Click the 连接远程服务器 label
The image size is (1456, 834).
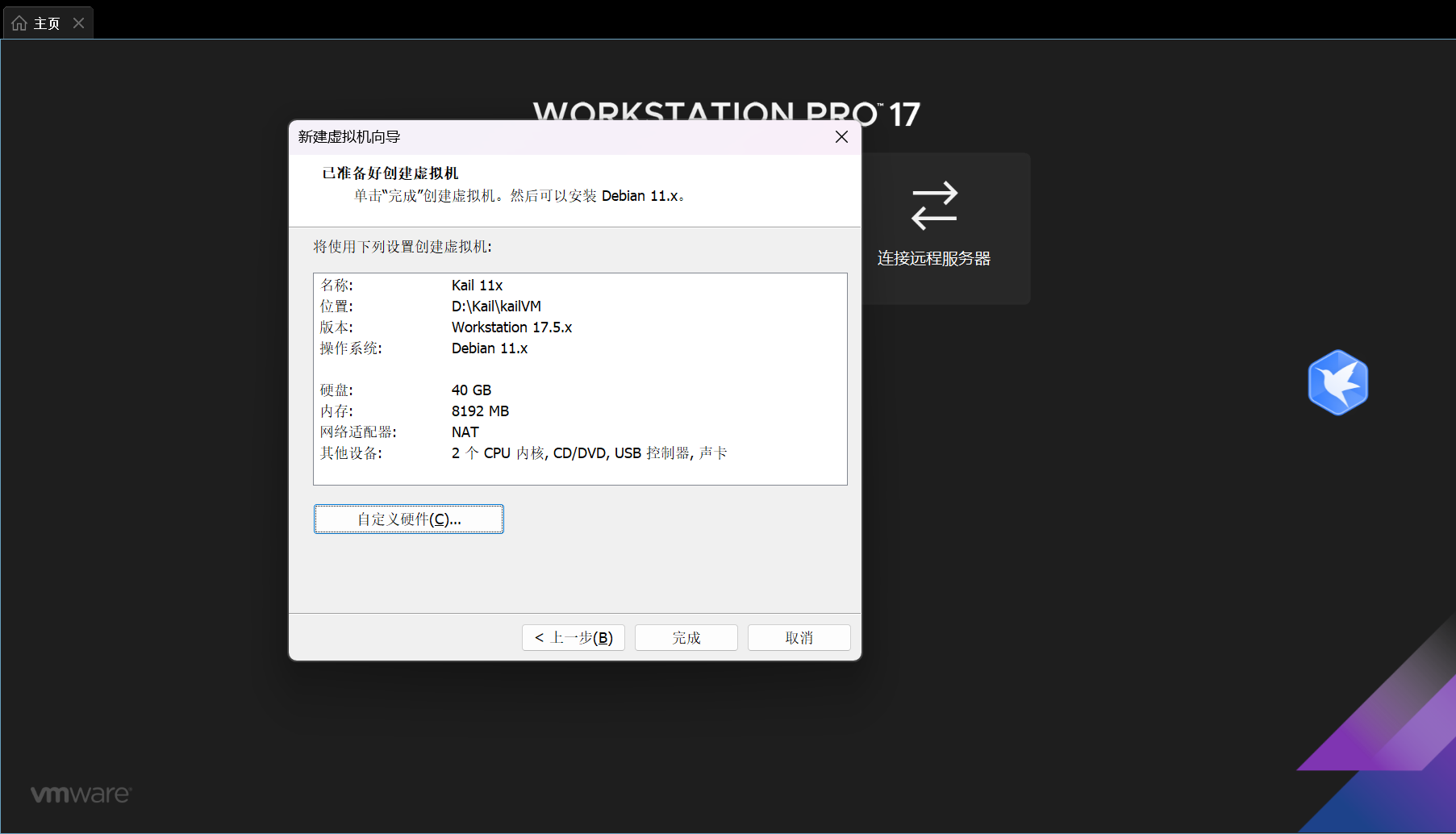pos(934,259)
